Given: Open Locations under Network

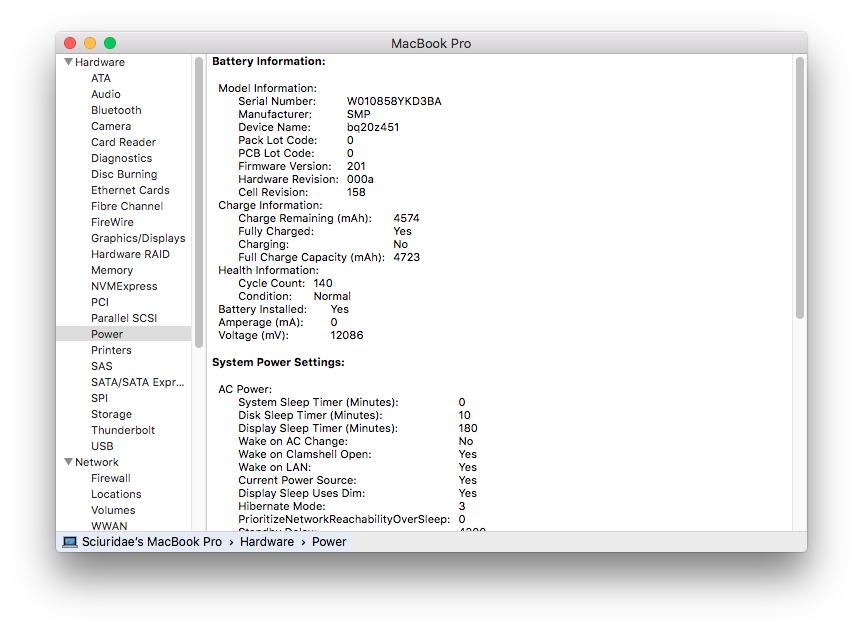Looking at the screenshot, I should tap(116, 494).
